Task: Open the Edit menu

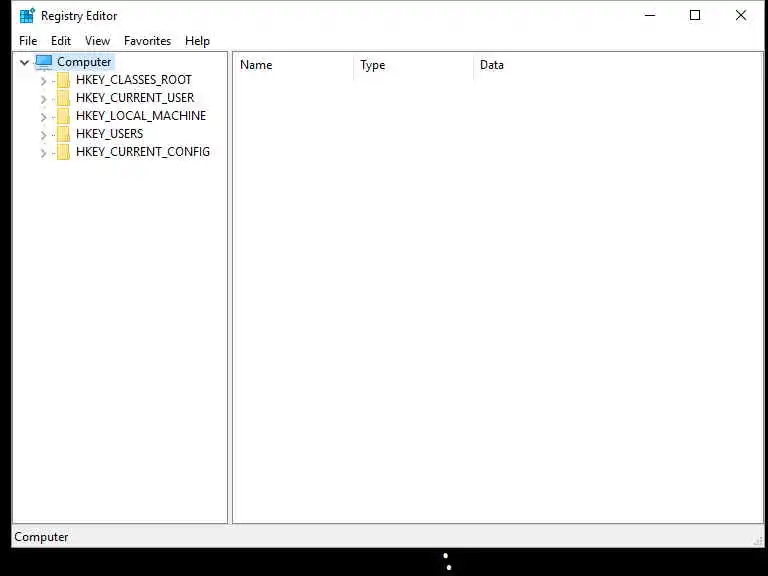Action: (x=61, y=41)
